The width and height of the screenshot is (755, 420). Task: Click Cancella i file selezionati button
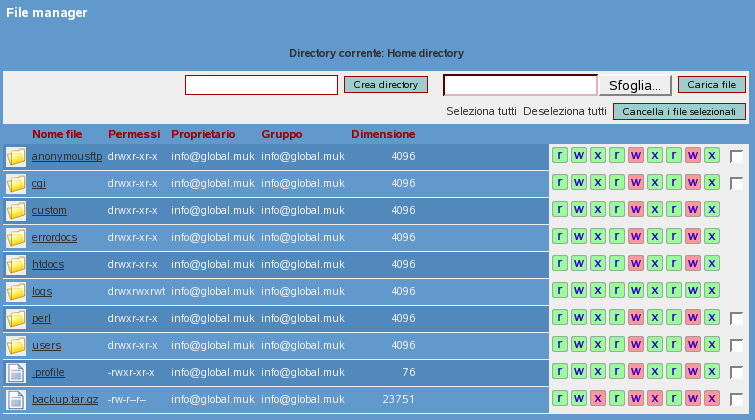click(x=679, y=111)
